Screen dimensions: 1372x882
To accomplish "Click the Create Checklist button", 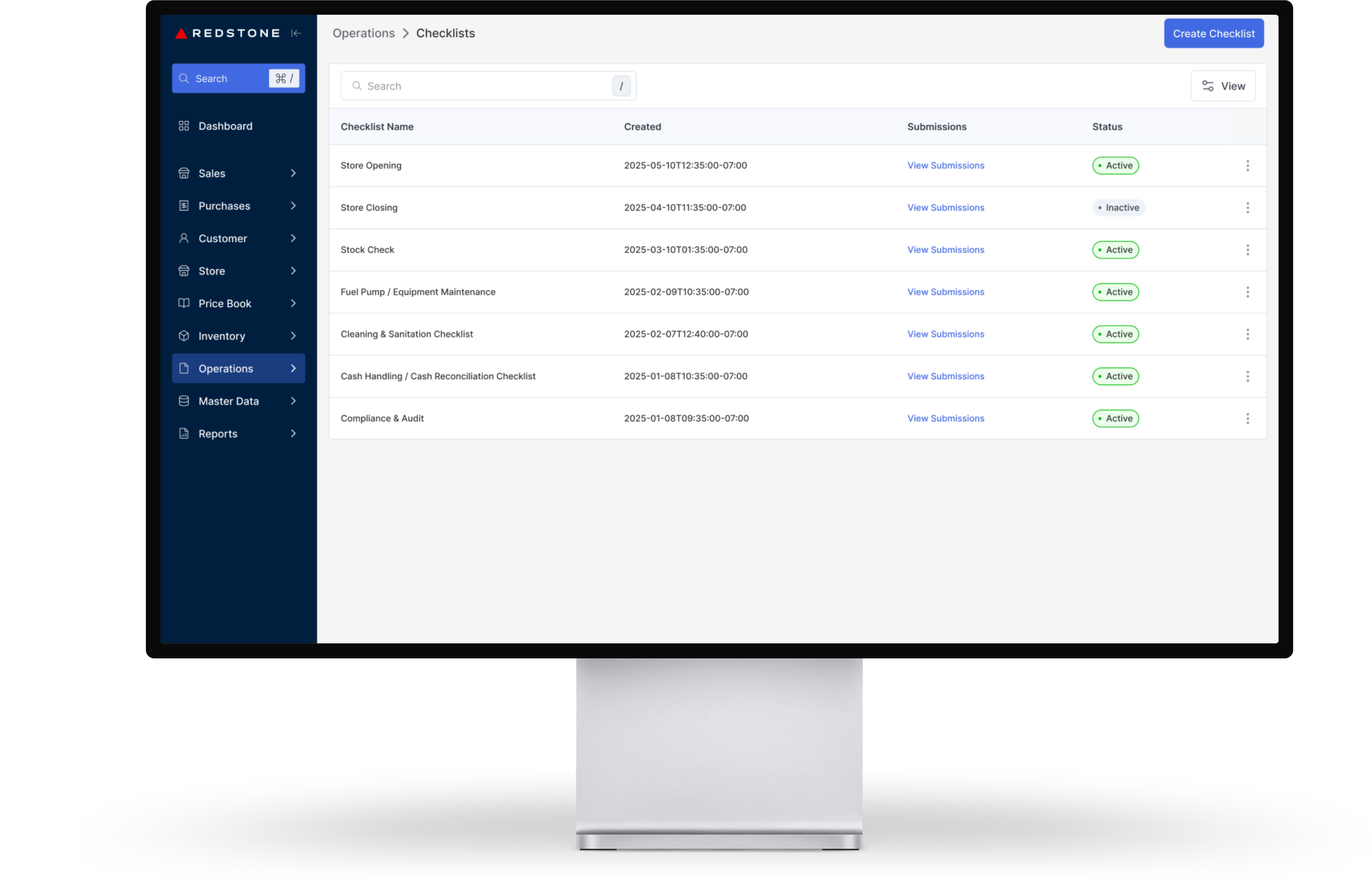I will coord(1213,34).
